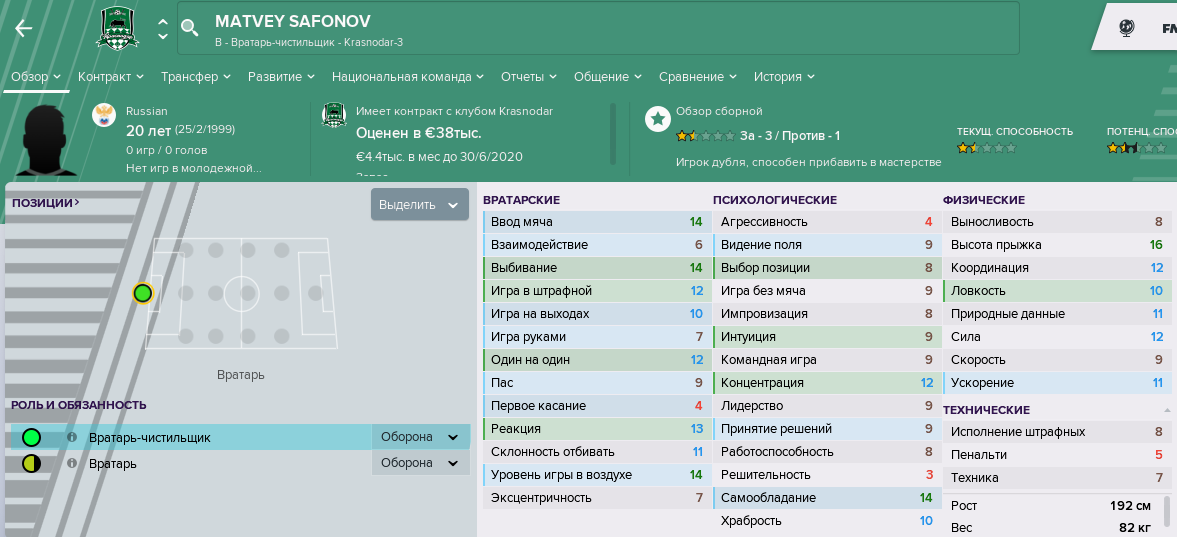Viewport: 1177px width, 537px height.
Task: Click info icon for Вратарь-чистильщик role
Action: point(72,437)
